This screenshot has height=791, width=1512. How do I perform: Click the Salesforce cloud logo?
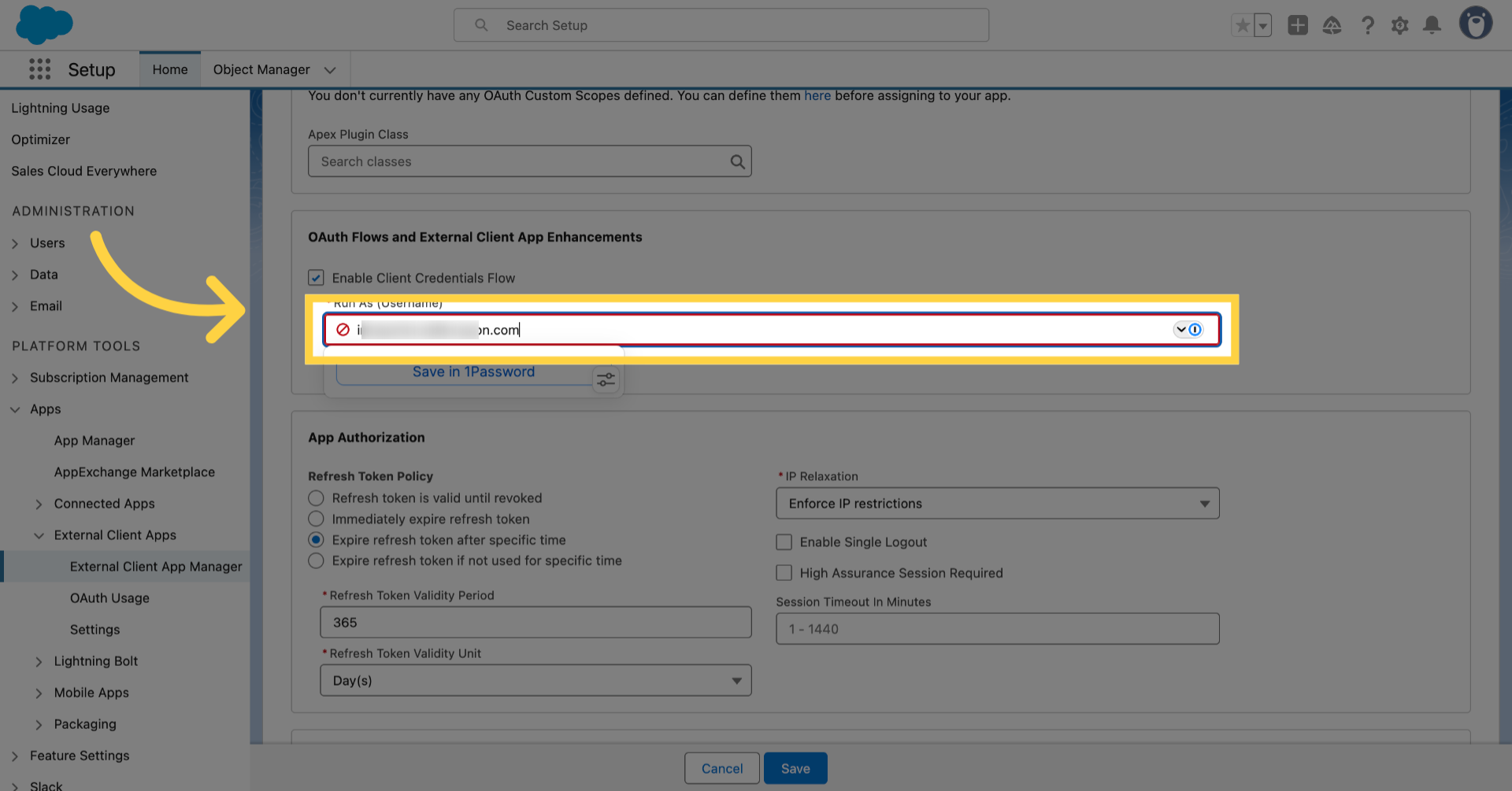point(44,24)
